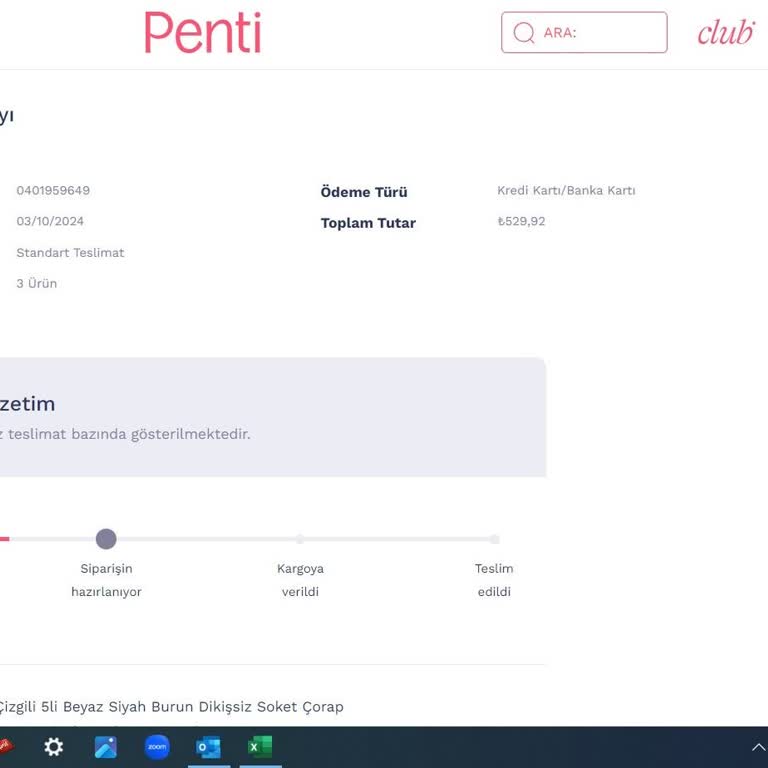Screen dimensions: 768x768
Task: Click Kredi Kartı/Banka Kartı value
Action: point(566,191)
